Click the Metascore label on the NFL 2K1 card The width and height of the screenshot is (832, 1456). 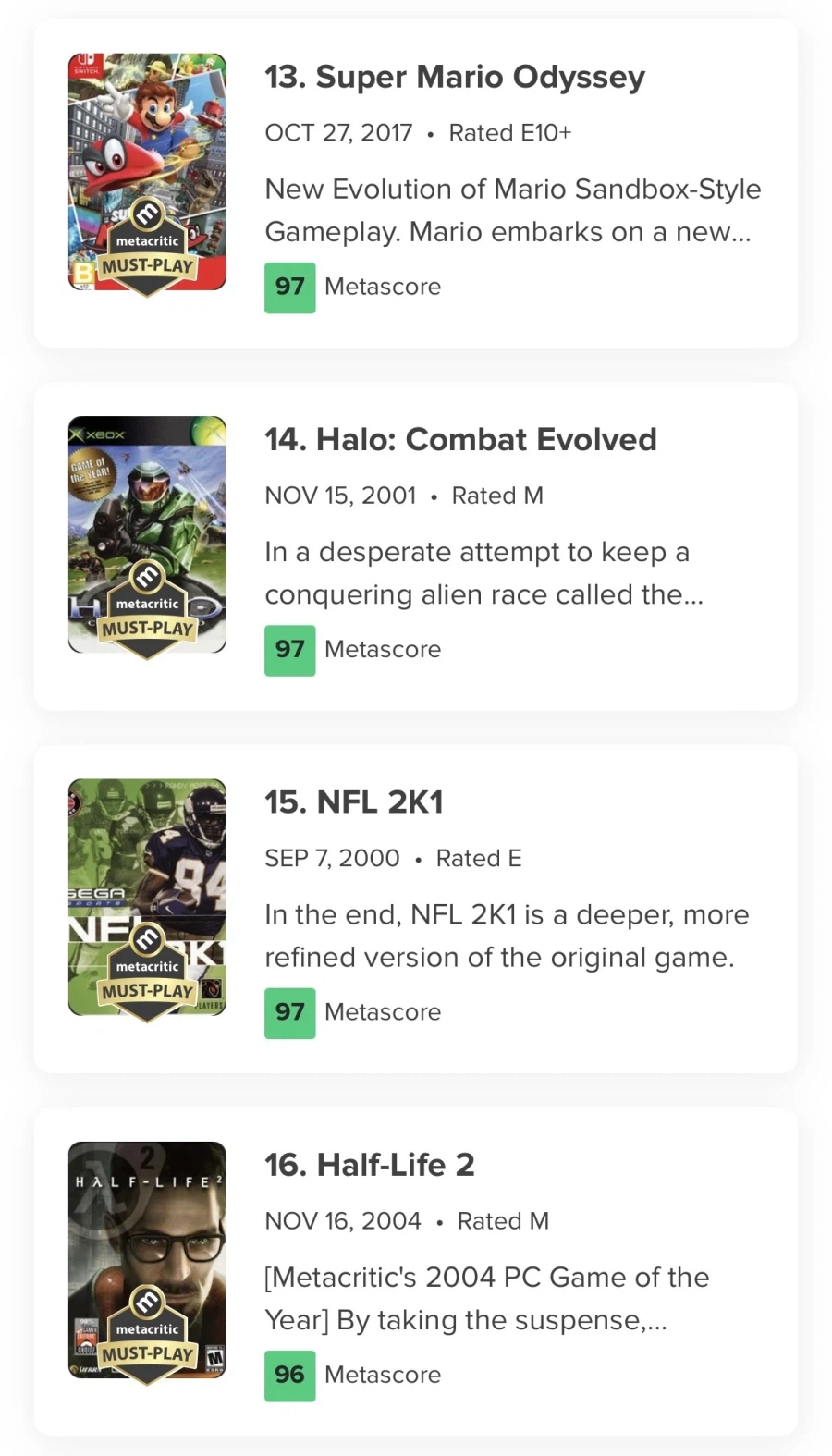click(x=383, y=1012)
